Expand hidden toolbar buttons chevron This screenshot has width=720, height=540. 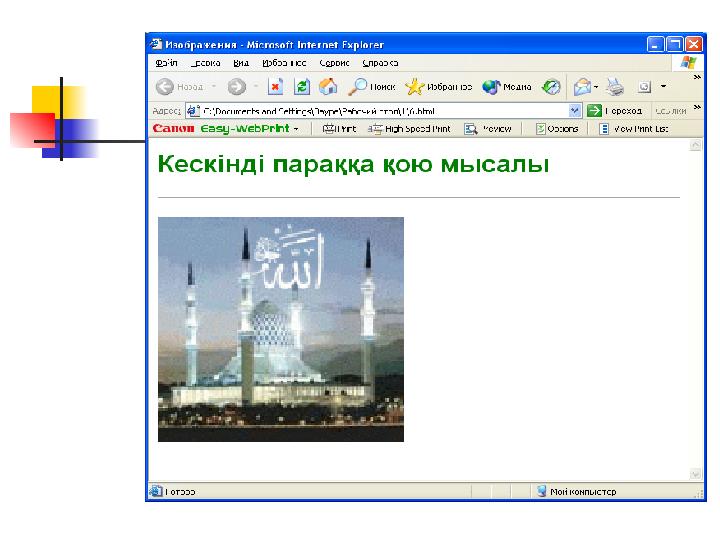click(x=697, y=77)
